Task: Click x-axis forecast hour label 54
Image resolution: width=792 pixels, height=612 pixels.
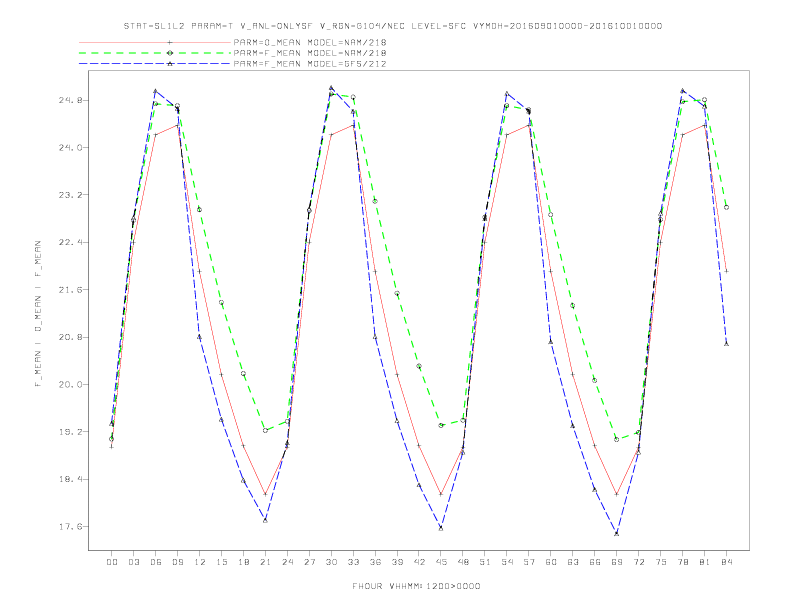Action: point(507,562)
